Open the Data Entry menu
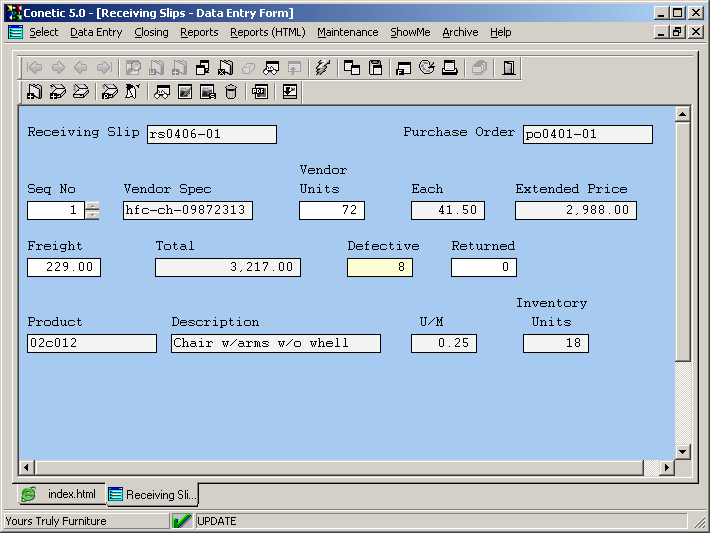This screenshot has height=533, width=710. [x=96, y=32]
